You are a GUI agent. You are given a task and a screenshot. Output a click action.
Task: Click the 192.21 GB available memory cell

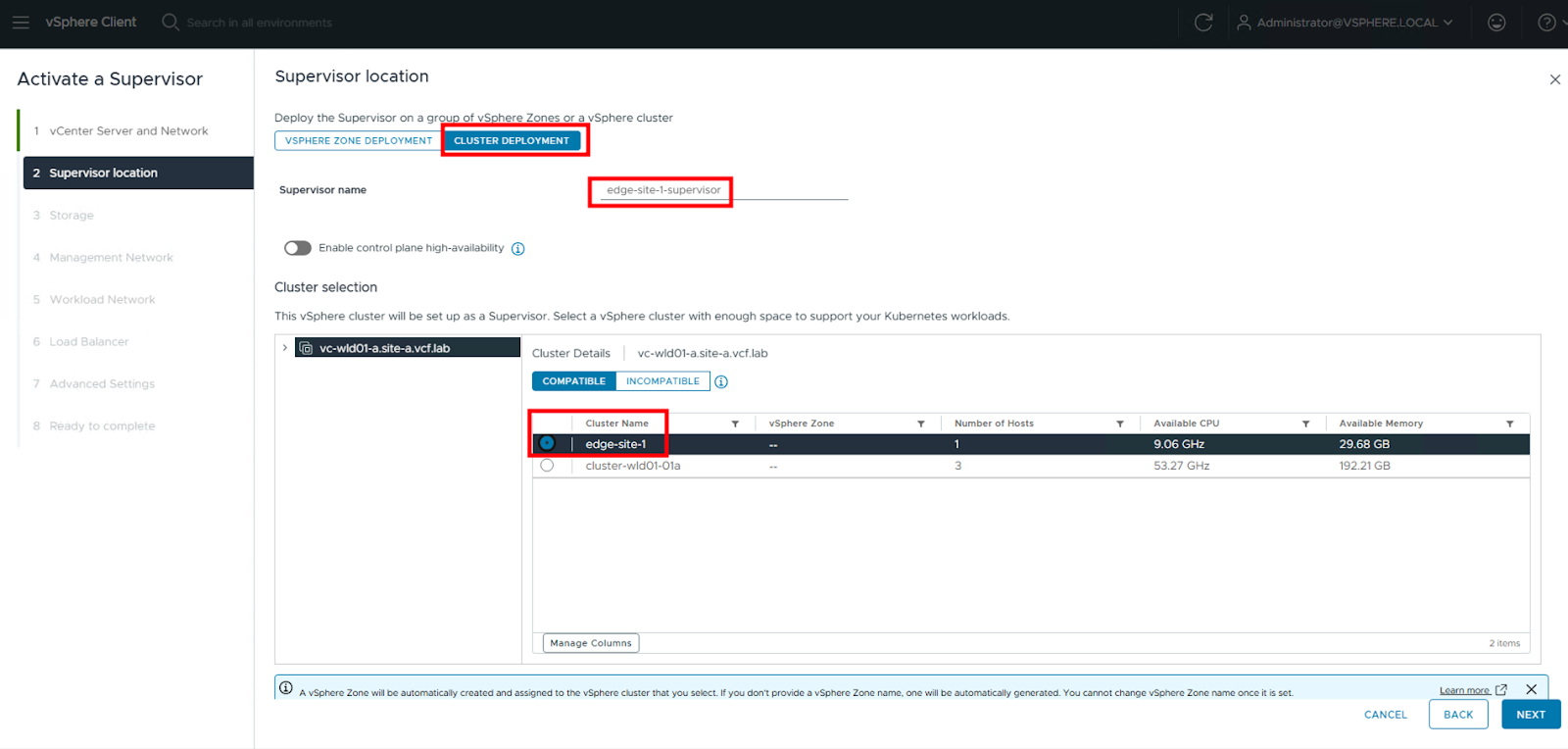[x=1365, y=466]
